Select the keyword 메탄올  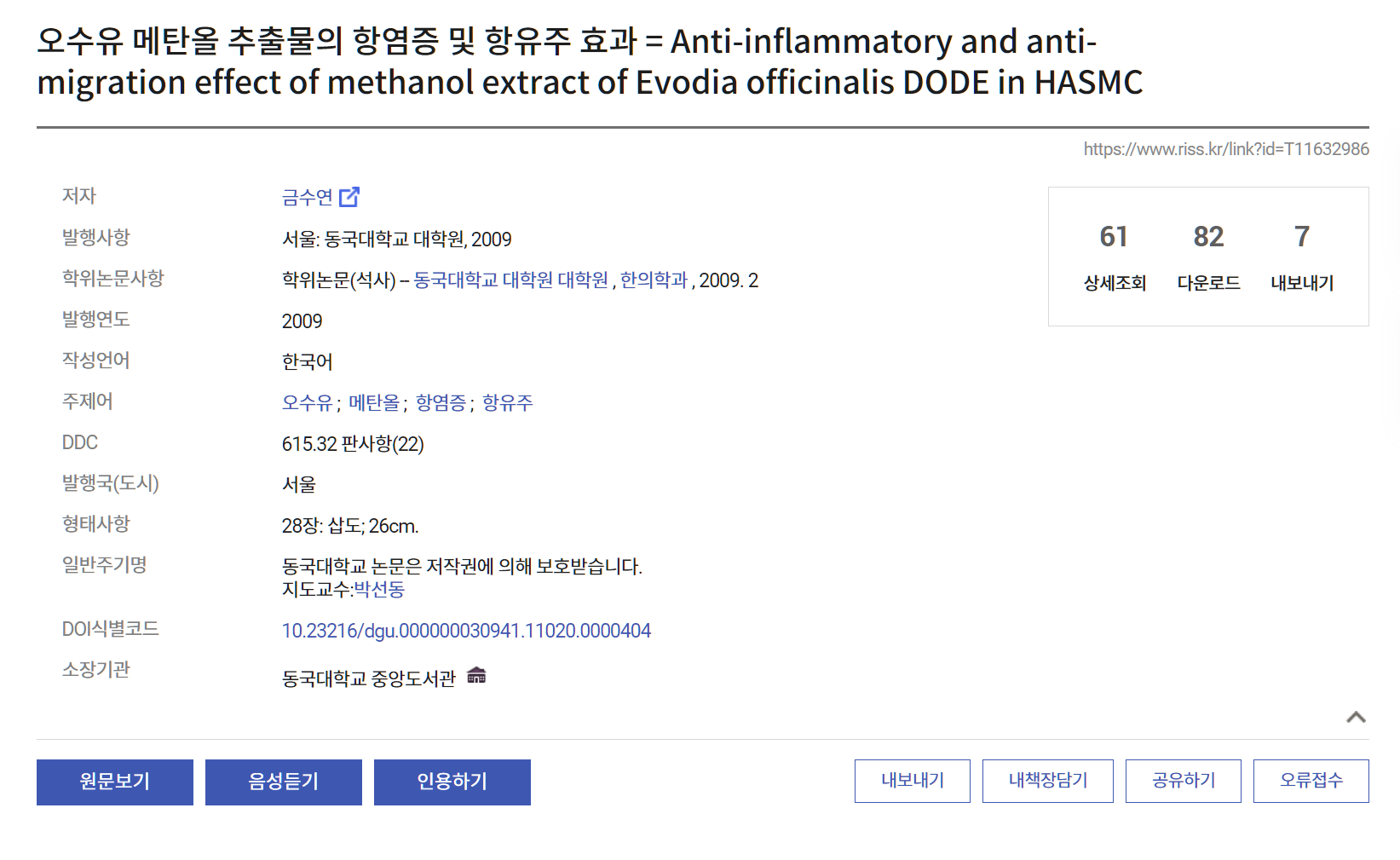[x=374, y=402]
